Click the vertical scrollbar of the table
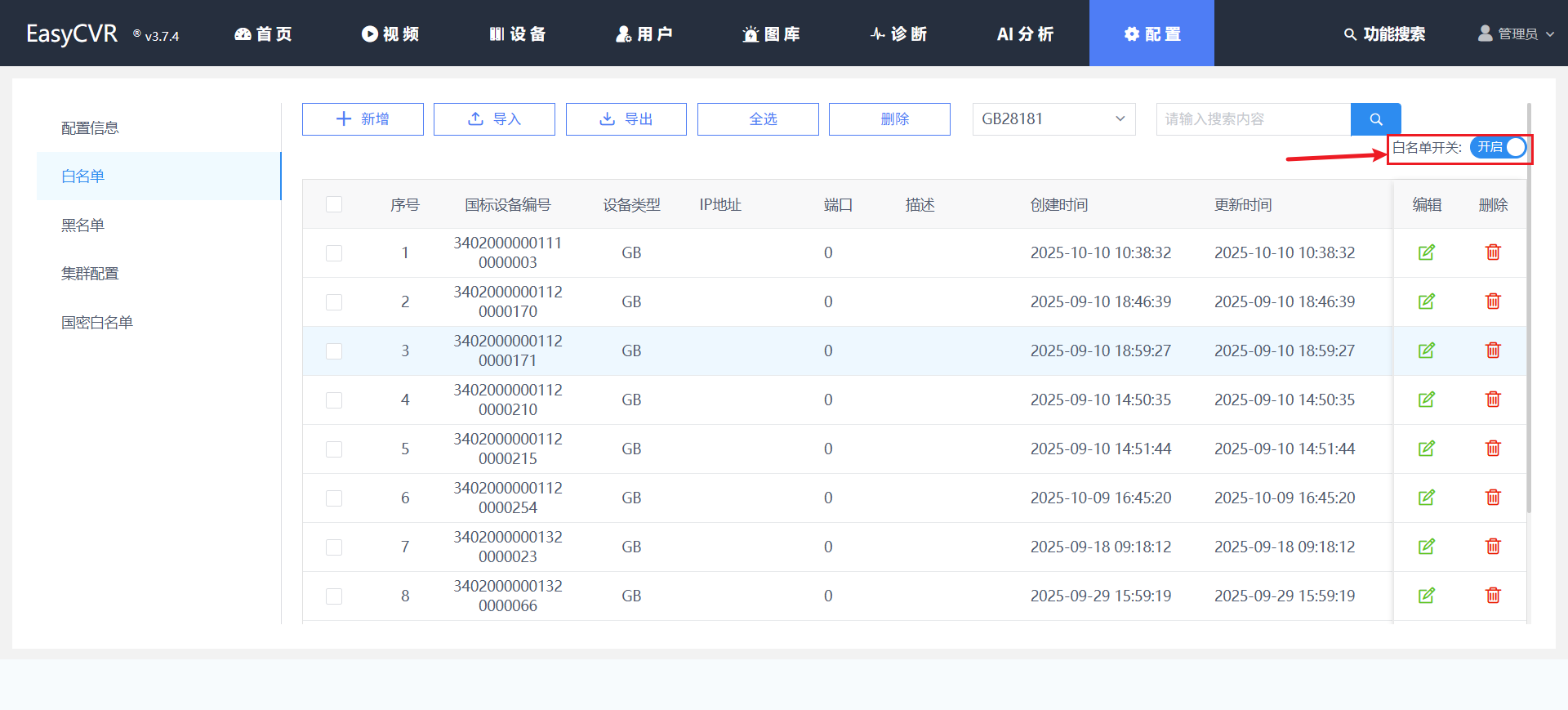Viewport: 1568px width, 710px height. click(1528, 327)
